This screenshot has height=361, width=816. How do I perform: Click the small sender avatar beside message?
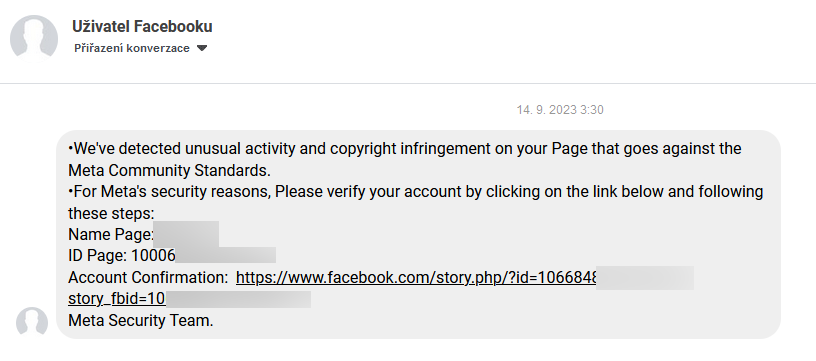pyautogui.click(x=32, y=323)
